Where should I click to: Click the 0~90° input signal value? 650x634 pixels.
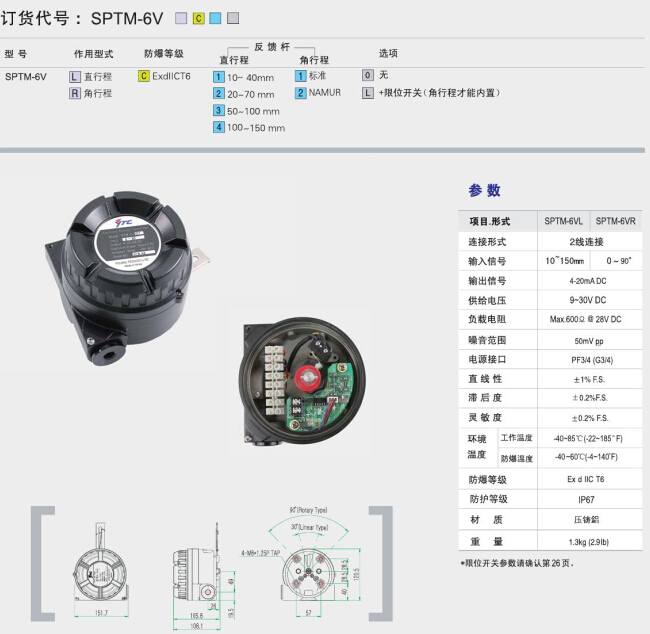click(x=618, y=261)
